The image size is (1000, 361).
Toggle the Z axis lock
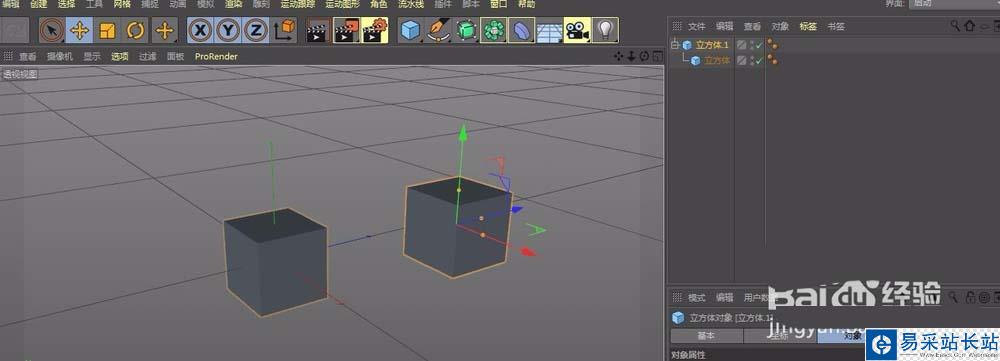pos(256,30)
